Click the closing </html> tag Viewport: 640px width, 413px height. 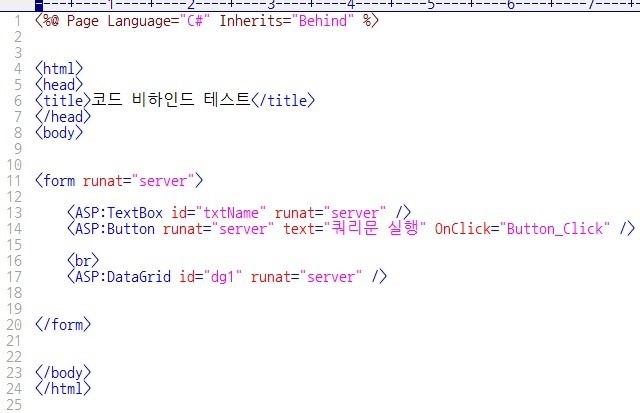(63, 389)
